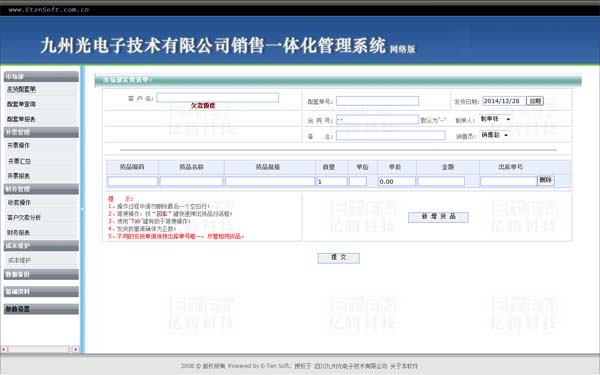Click the 货品规格 column header
This screenshot has width=600, height=375.
tap(268, 167)
